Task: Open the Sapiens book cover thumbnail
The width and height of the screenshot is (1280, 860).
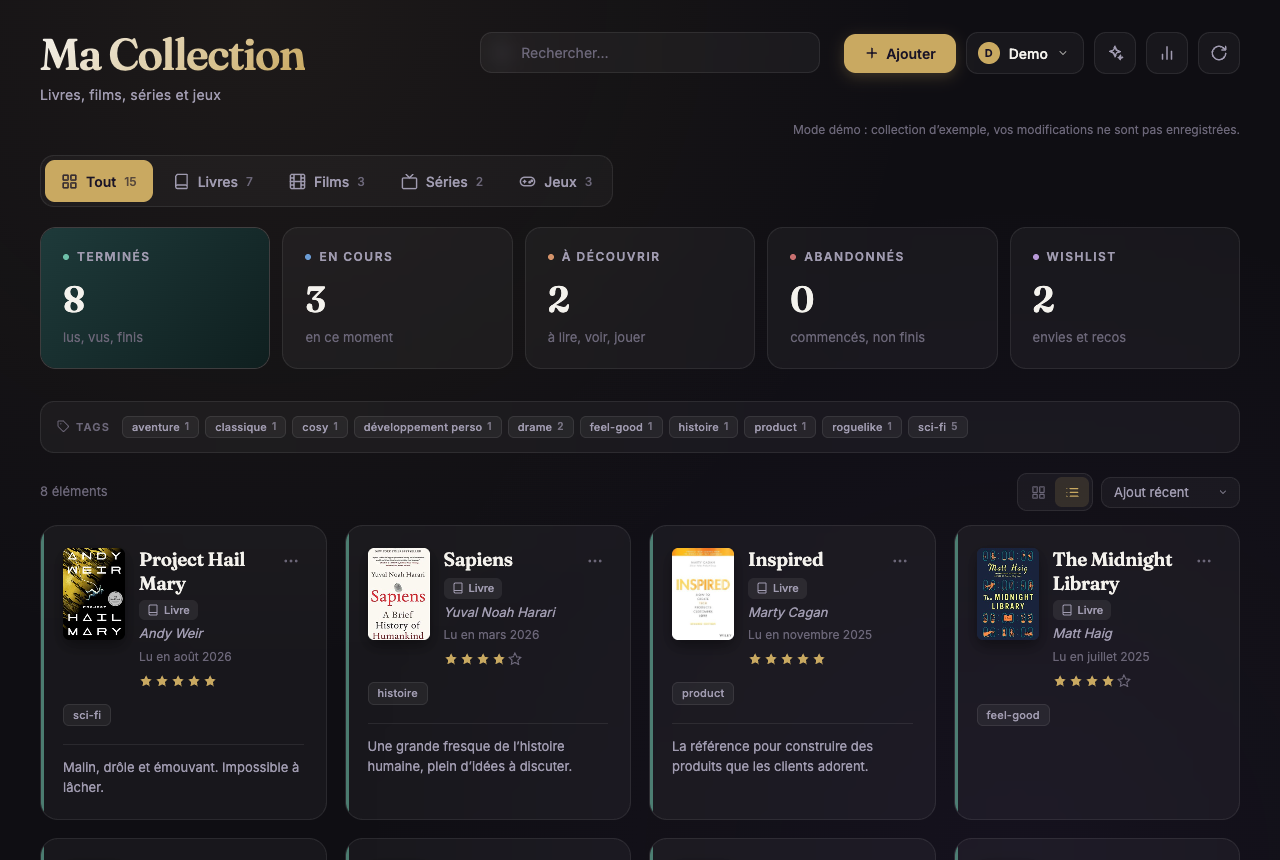Action: pyautogui.click(x=399, y=594)
